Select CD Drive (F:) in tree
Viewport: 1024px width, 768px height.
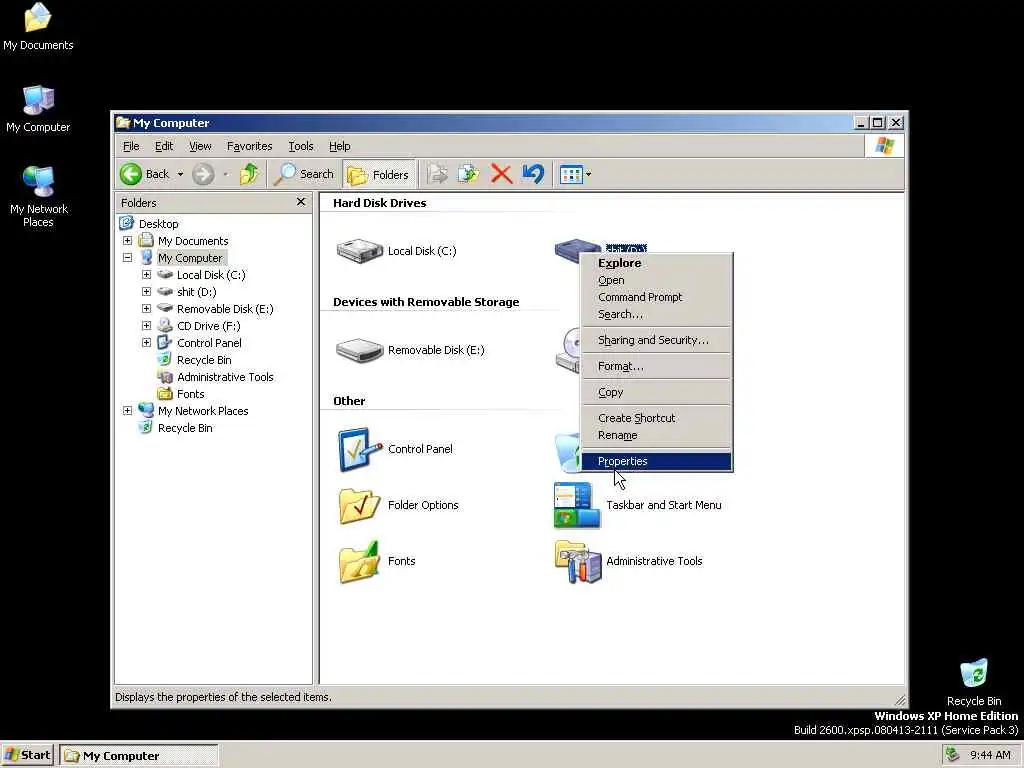point(208,326)
